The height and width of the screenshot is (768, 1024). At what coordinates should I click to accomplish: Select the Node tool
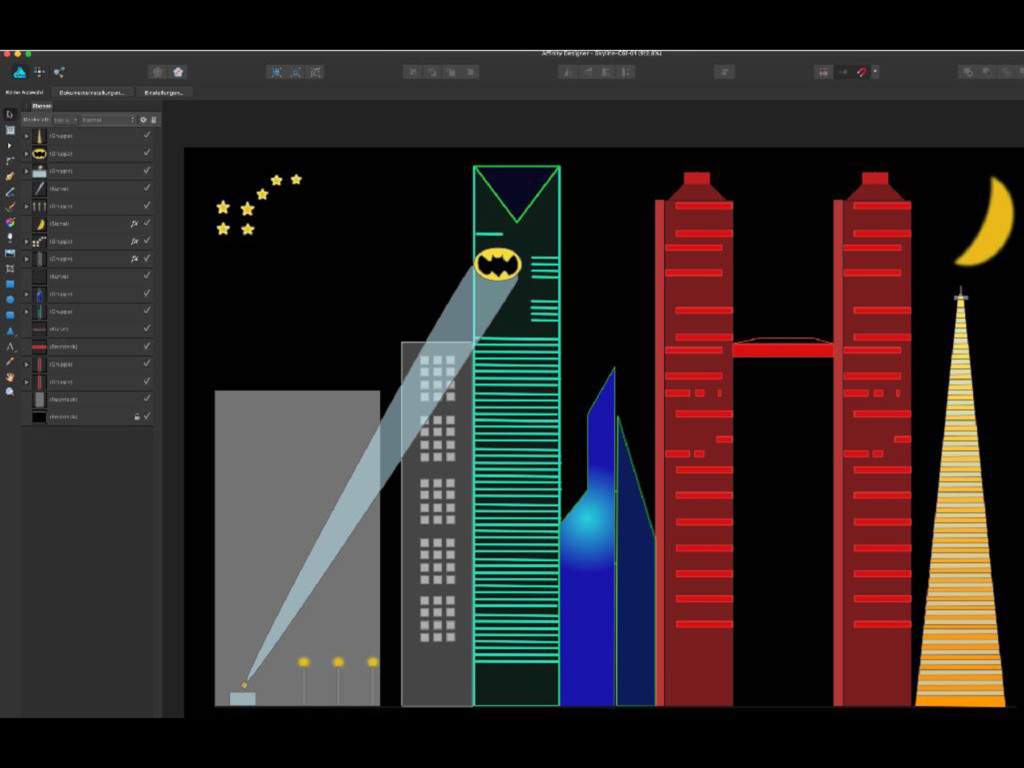pos(10,146)
